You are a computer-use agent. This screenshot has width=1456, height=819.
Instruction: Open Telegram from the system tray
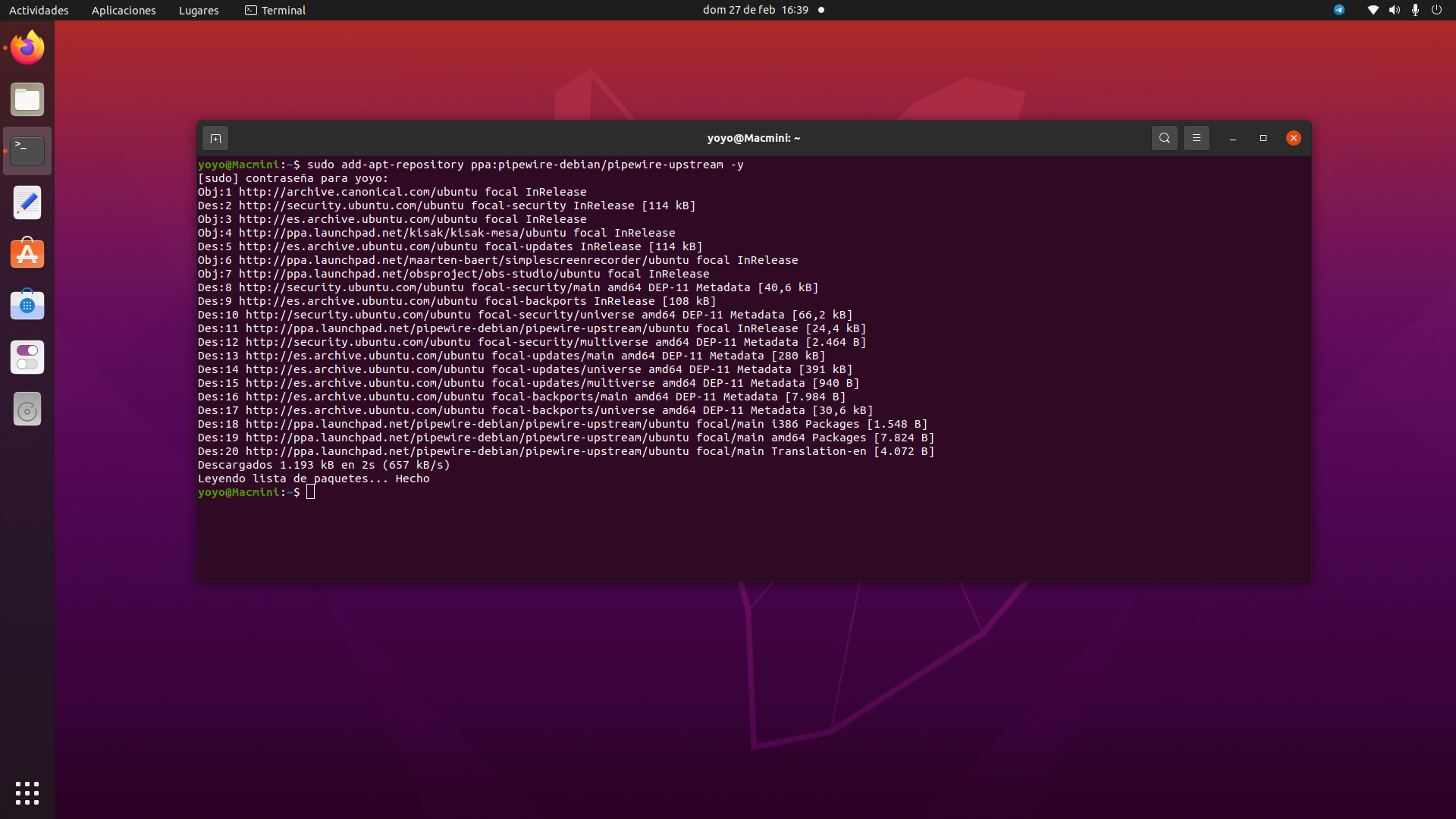pyautogui.click(x=1339, y=10)
